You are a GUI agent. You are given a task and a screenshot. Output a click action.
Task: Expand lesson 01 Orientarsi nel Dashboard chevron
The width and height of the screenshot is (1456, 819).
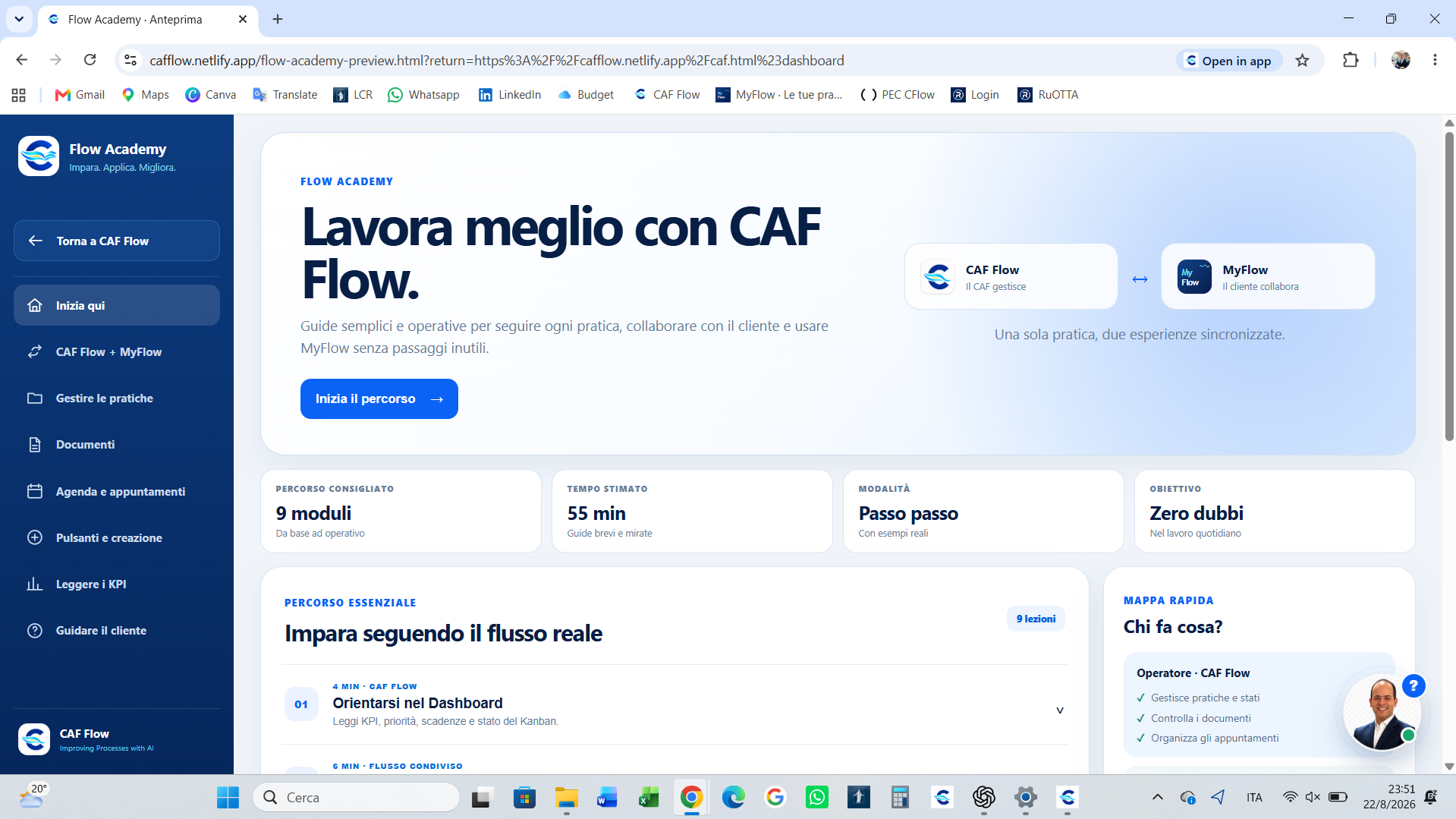1060,710
